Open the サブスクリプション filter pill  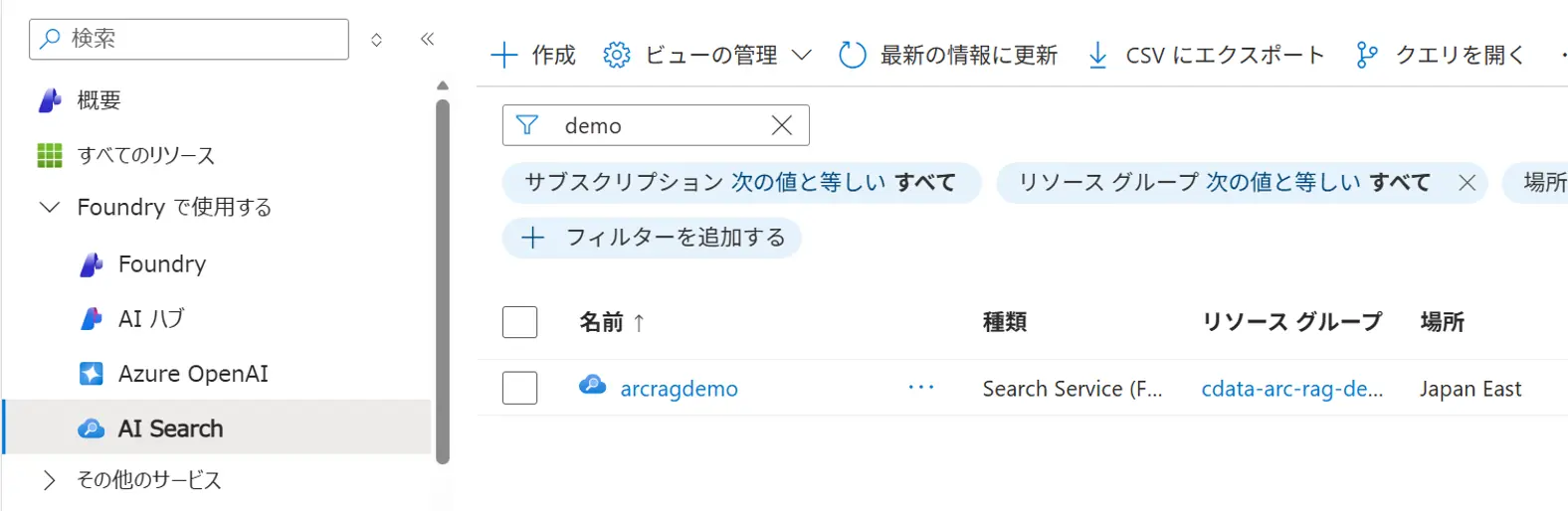(x=741, y=182)
